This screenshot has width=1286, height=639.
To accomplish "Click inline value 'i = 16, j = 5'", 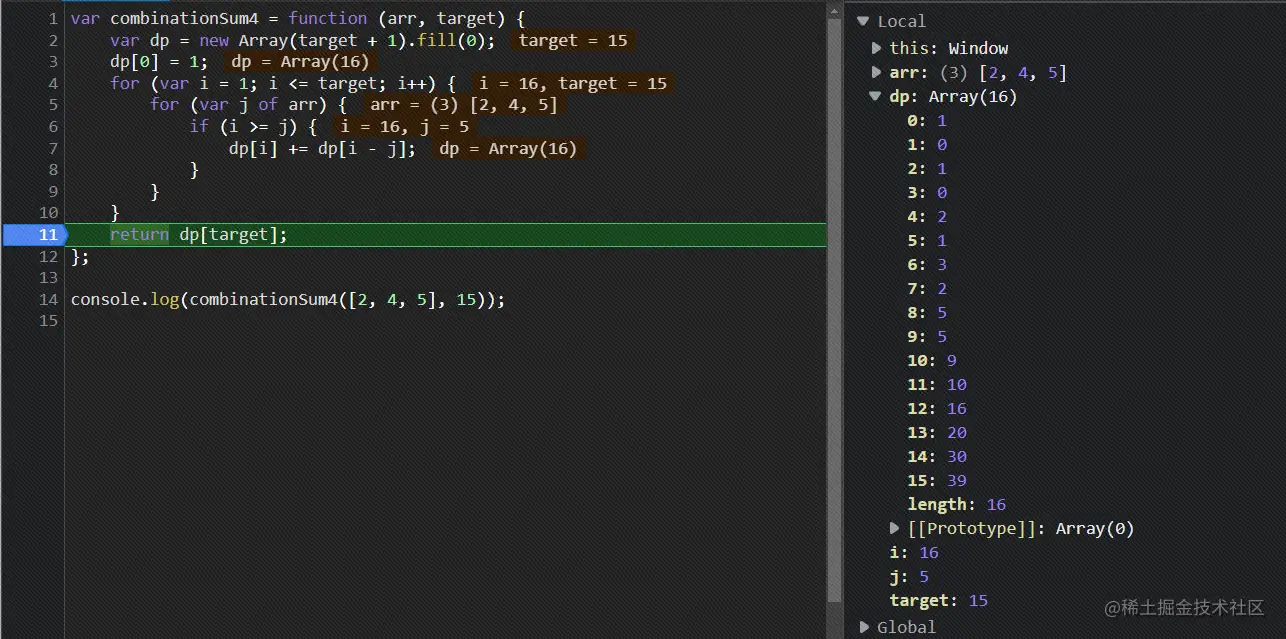I will tap(404, 127).
